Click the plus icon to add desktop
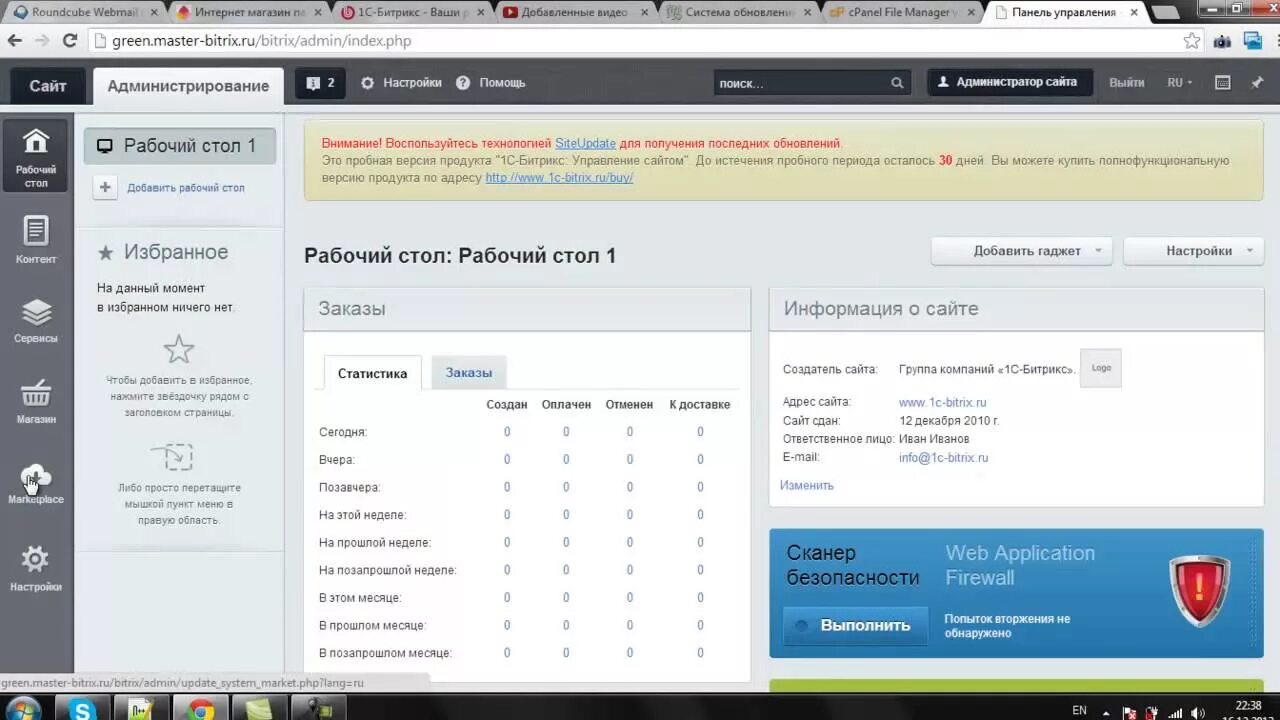Screen dimensions: 1280x720 coord(106,187)
